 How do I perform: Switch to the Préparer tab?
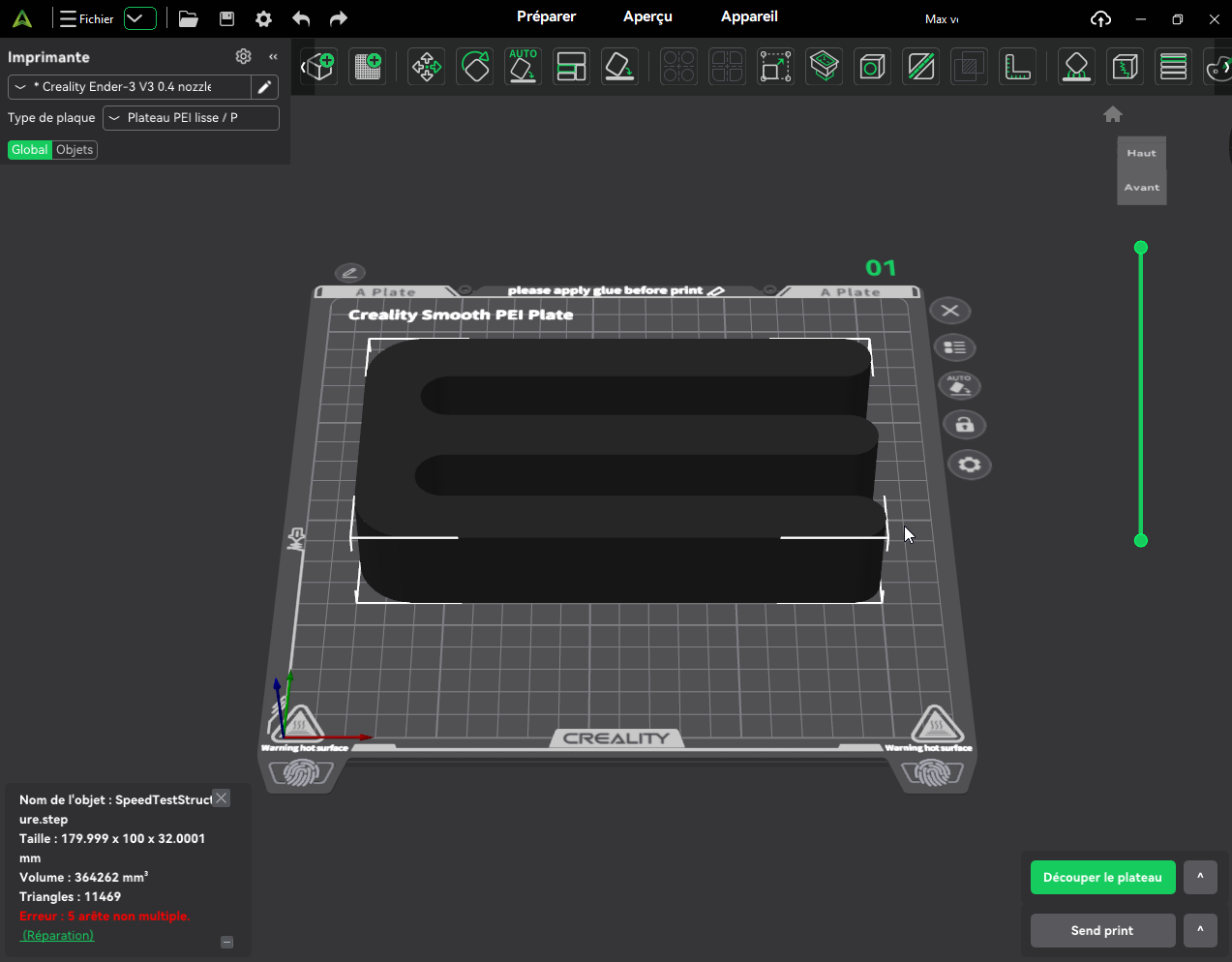(546, 16)
